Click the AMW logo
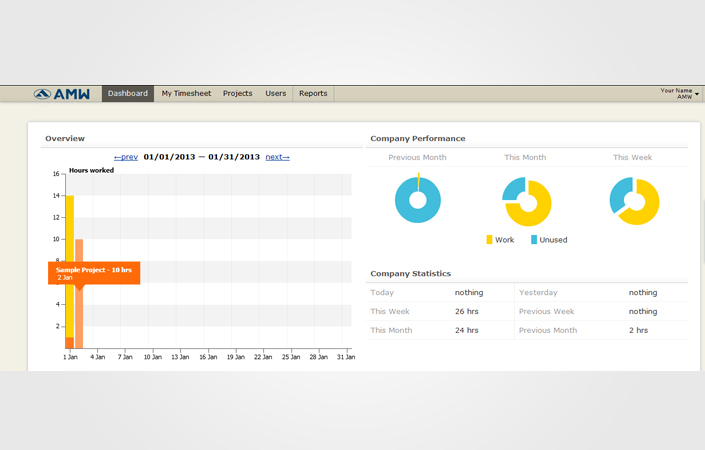 pyautogui.click(x=62, y=94)
